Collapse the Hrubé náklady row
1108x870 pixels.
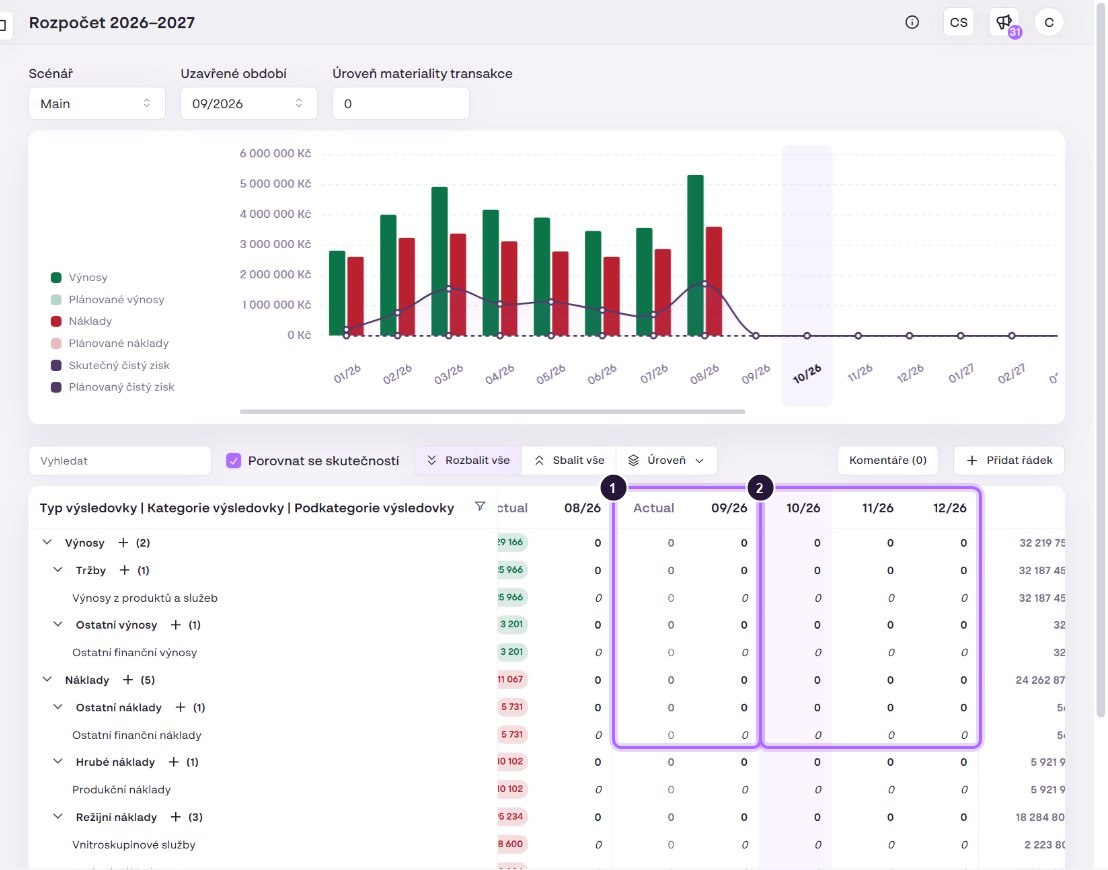(58, 762)
